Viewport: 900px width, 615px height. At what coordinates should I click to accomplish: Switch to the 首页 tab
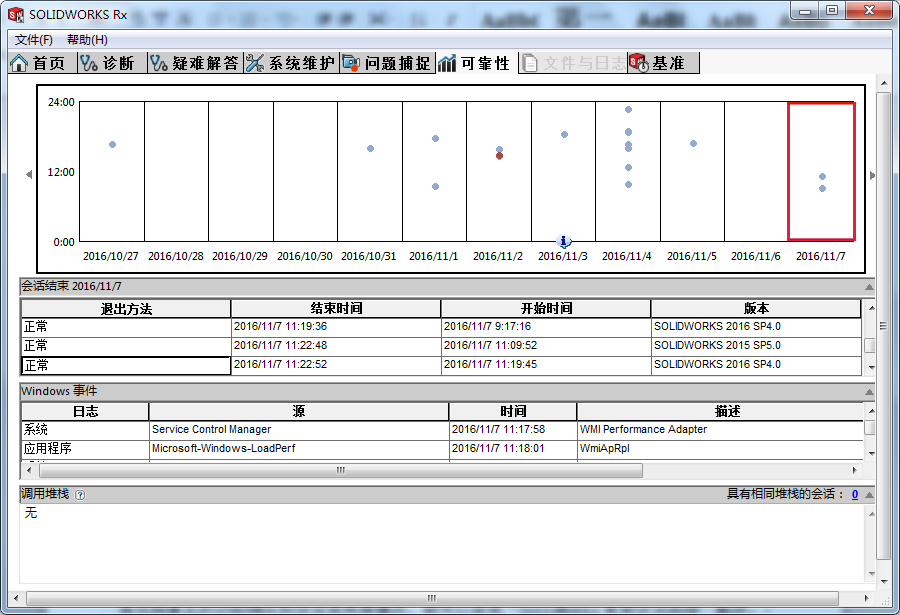[43, 63]
